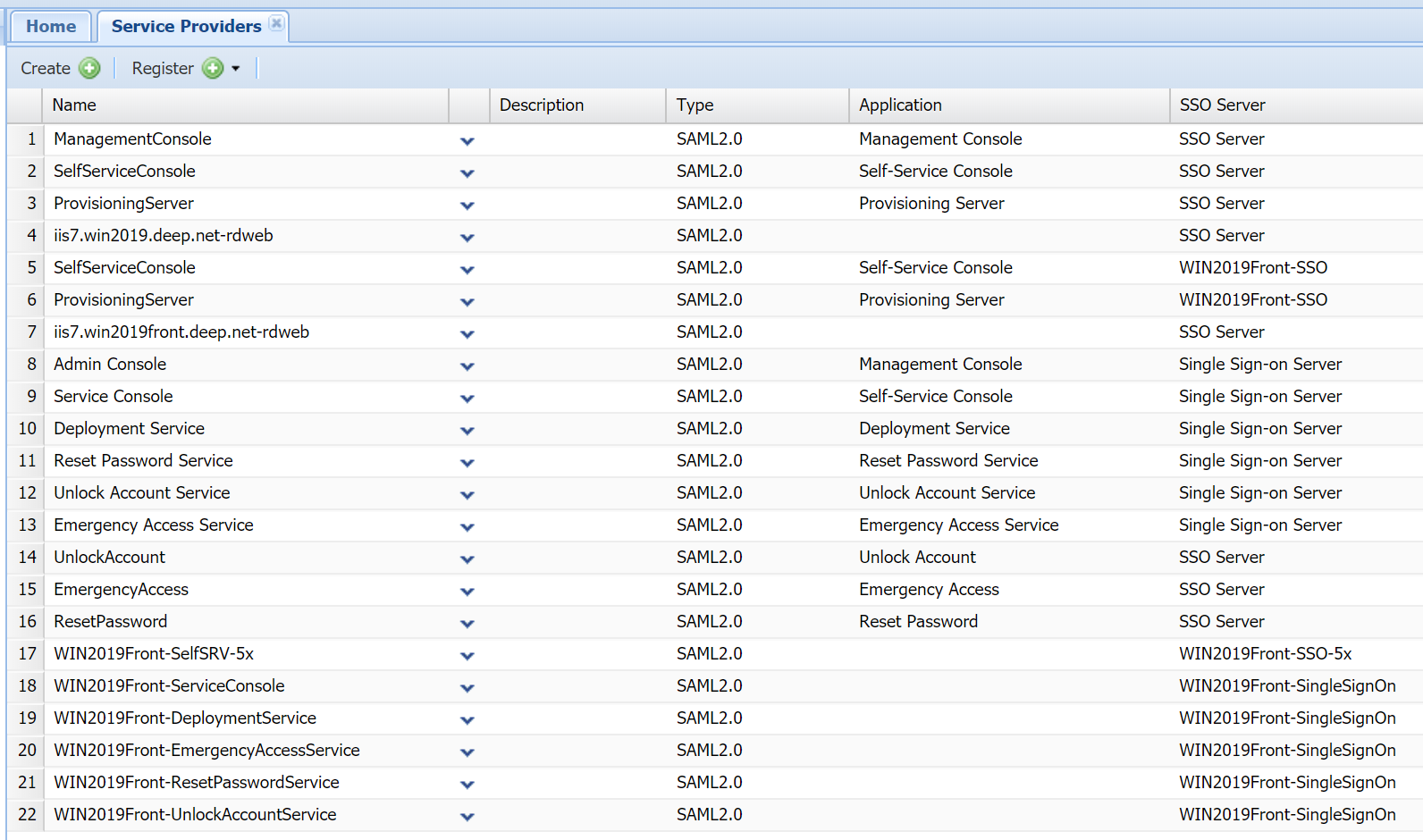Close the Service Providers tab
Viewport: 1423px width, 840px height.
tap(277, 23)
